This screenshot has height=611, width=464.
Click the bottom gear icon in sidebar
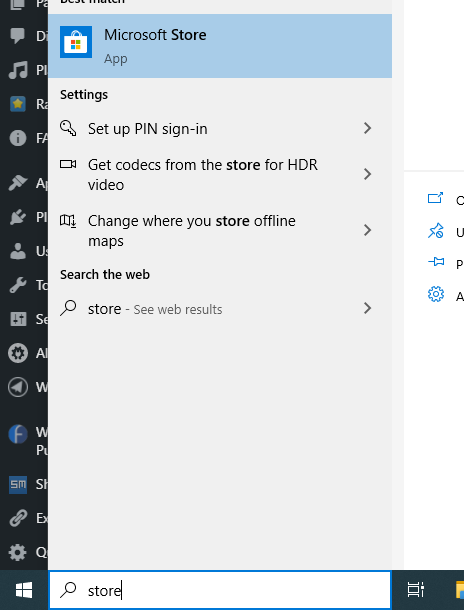(x=18, y=553)
